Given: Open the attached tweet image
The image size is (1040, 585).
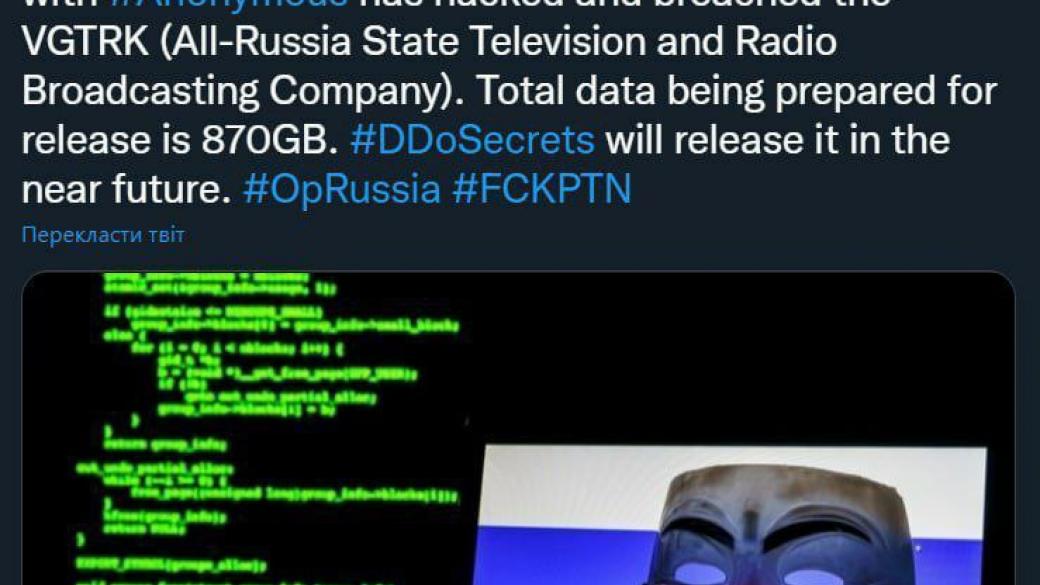Looking at the screenshot, I should 519,428.
